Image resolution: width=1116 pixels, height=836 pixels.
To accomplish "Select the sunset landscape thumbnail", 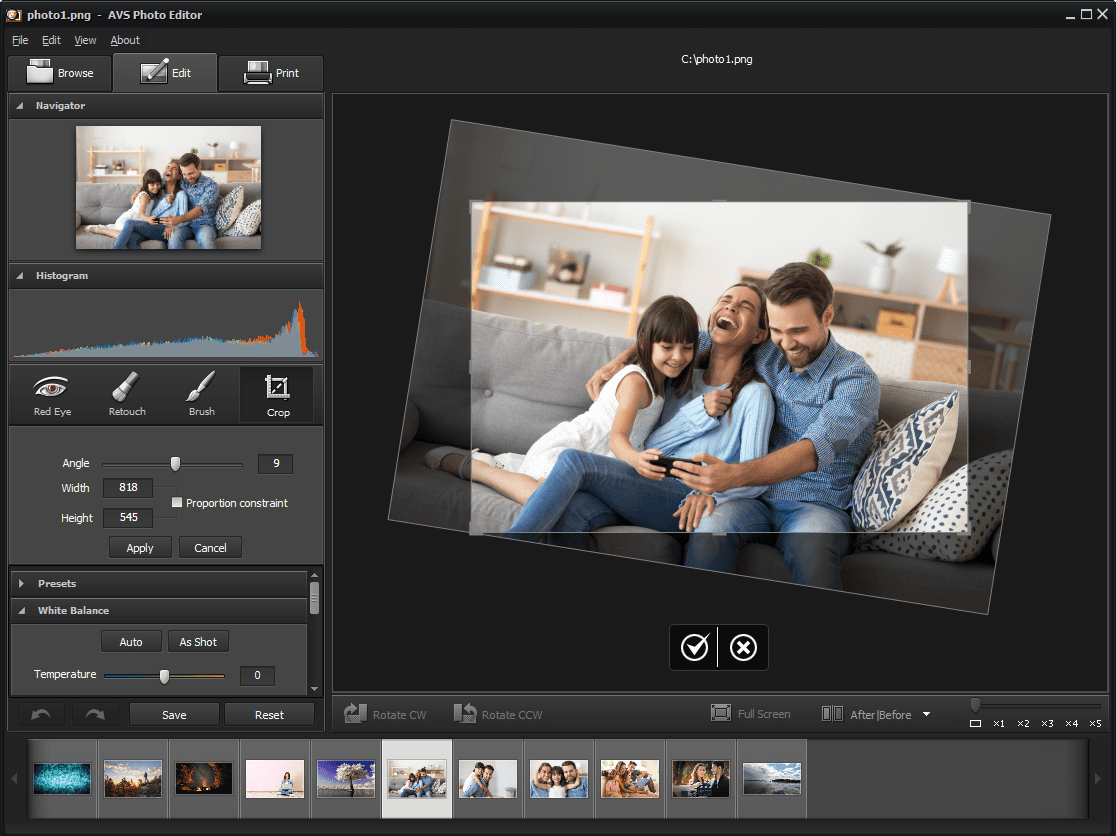I will click(133, 778).
